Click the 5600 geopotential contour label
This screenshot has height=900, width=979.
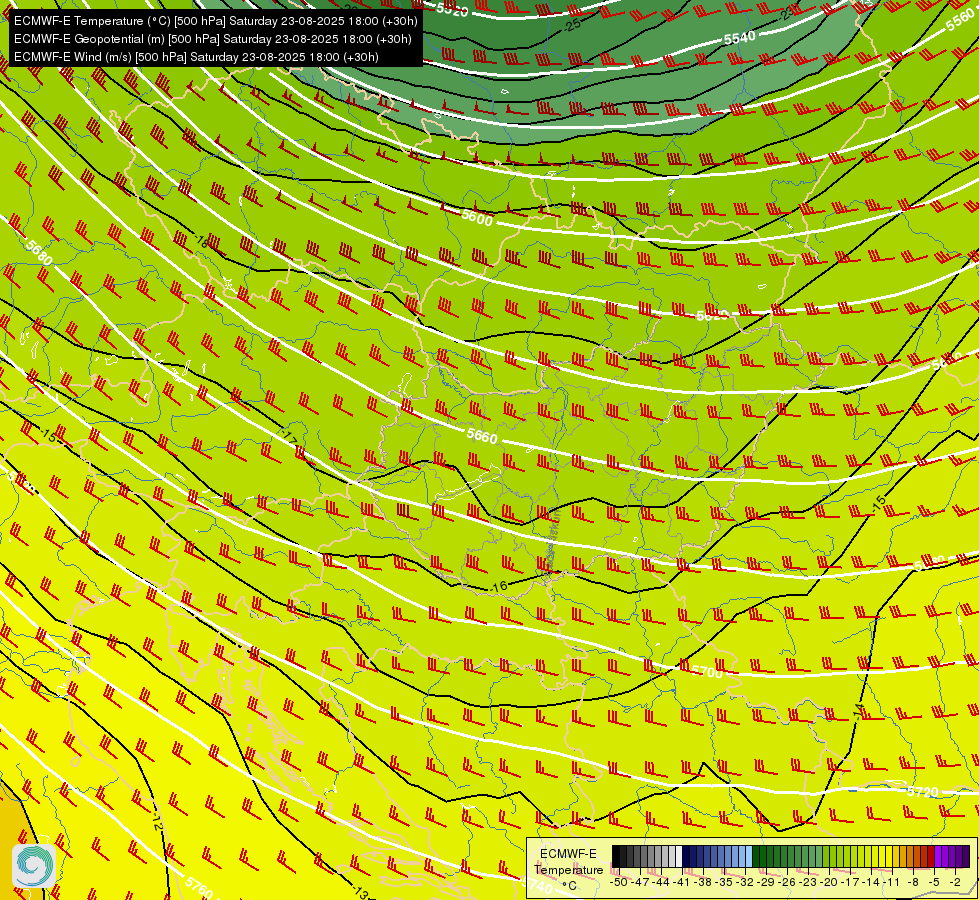477,218
